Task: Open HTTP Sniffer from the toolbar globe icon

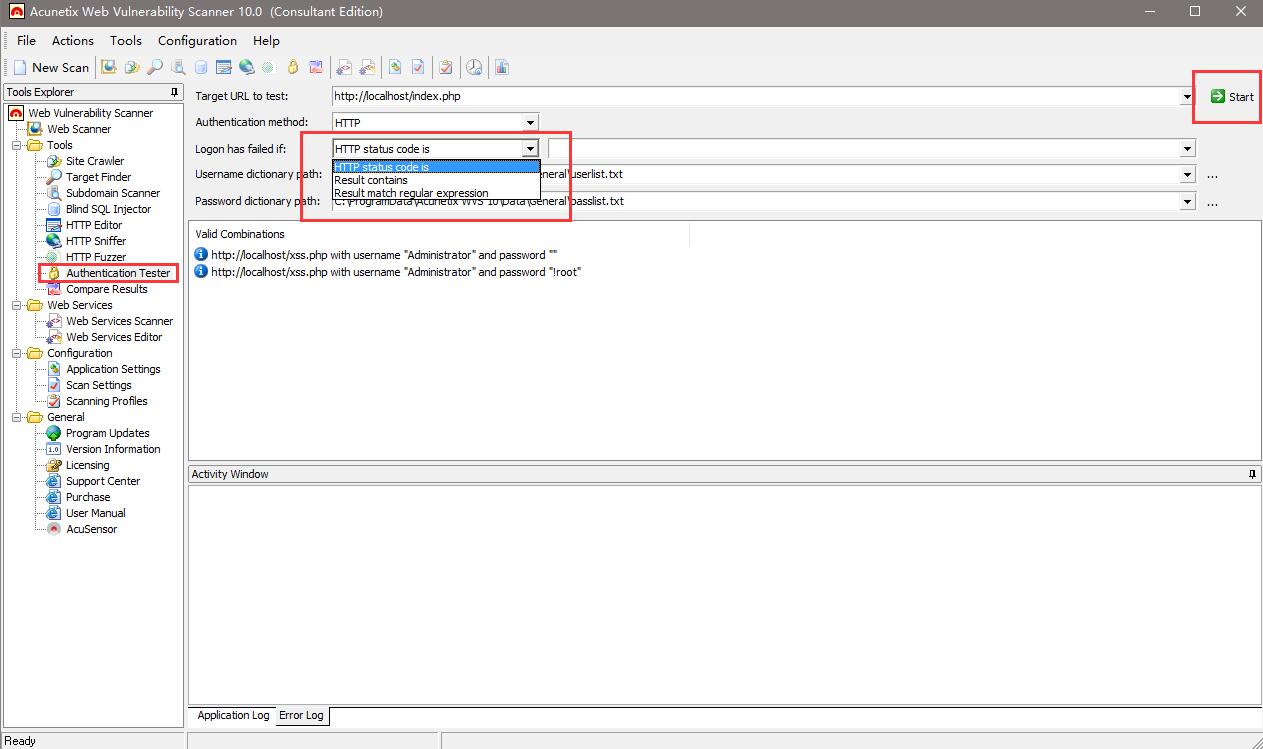Action: coord(246,67)
